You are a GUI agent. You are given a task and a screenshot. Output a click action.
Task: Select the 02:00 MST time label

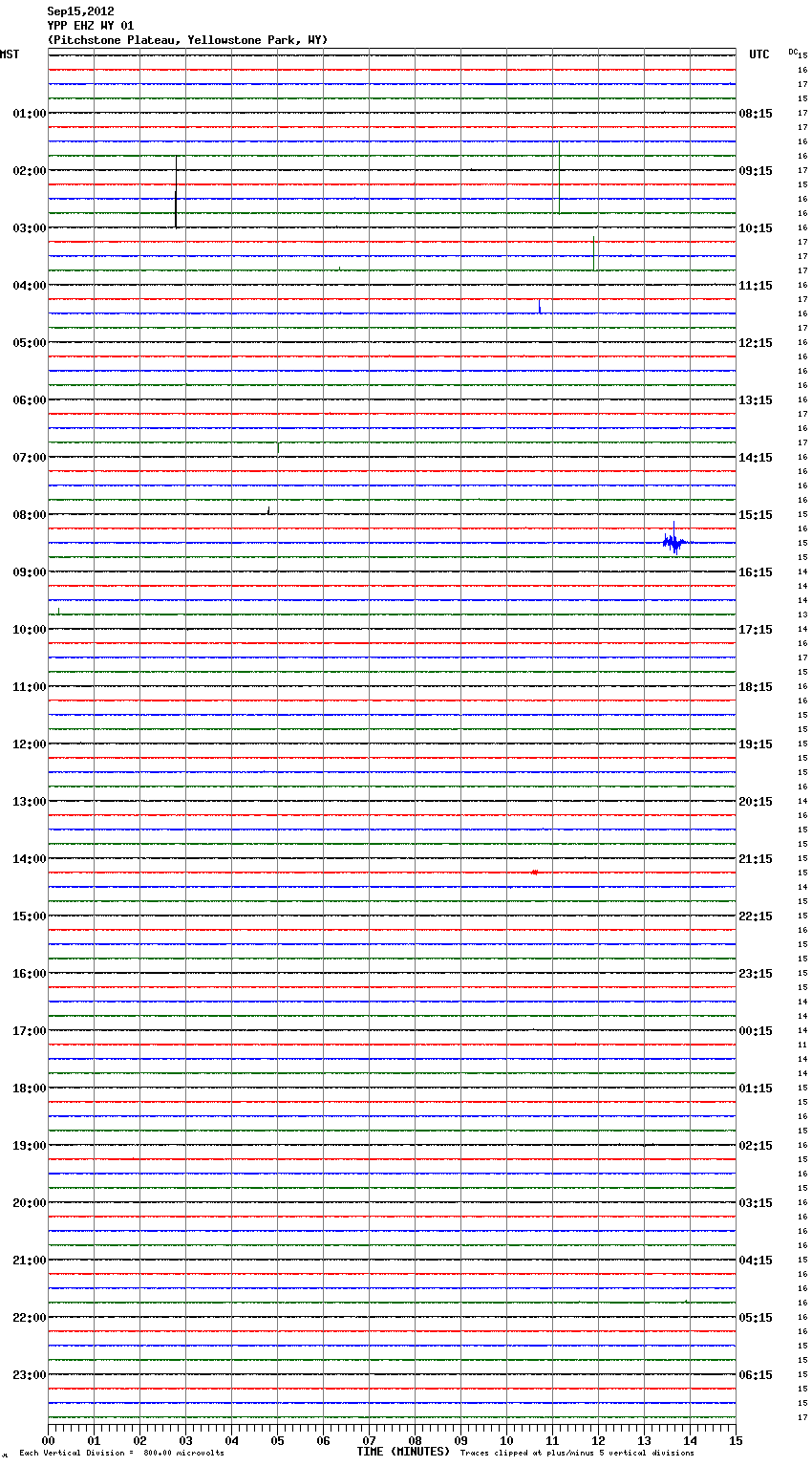click(30, 171)
